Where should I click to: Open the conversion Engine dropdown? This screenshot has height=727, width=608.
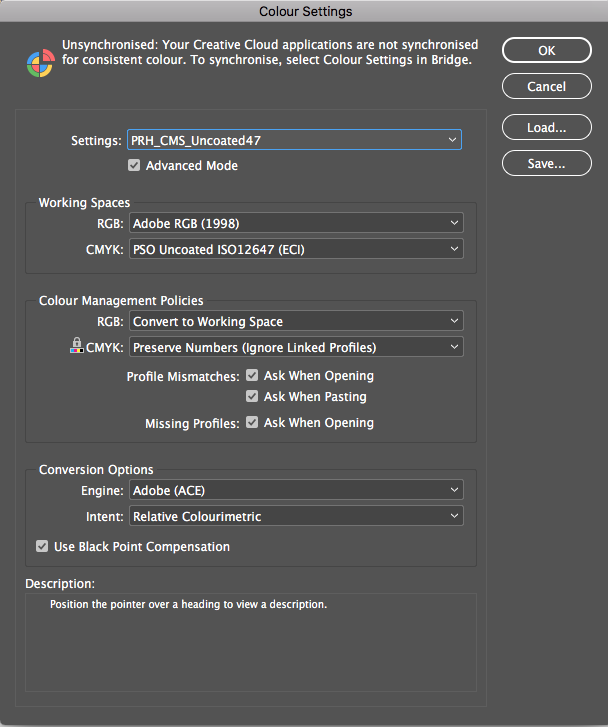pyautogui.click(x=296, y=490)
